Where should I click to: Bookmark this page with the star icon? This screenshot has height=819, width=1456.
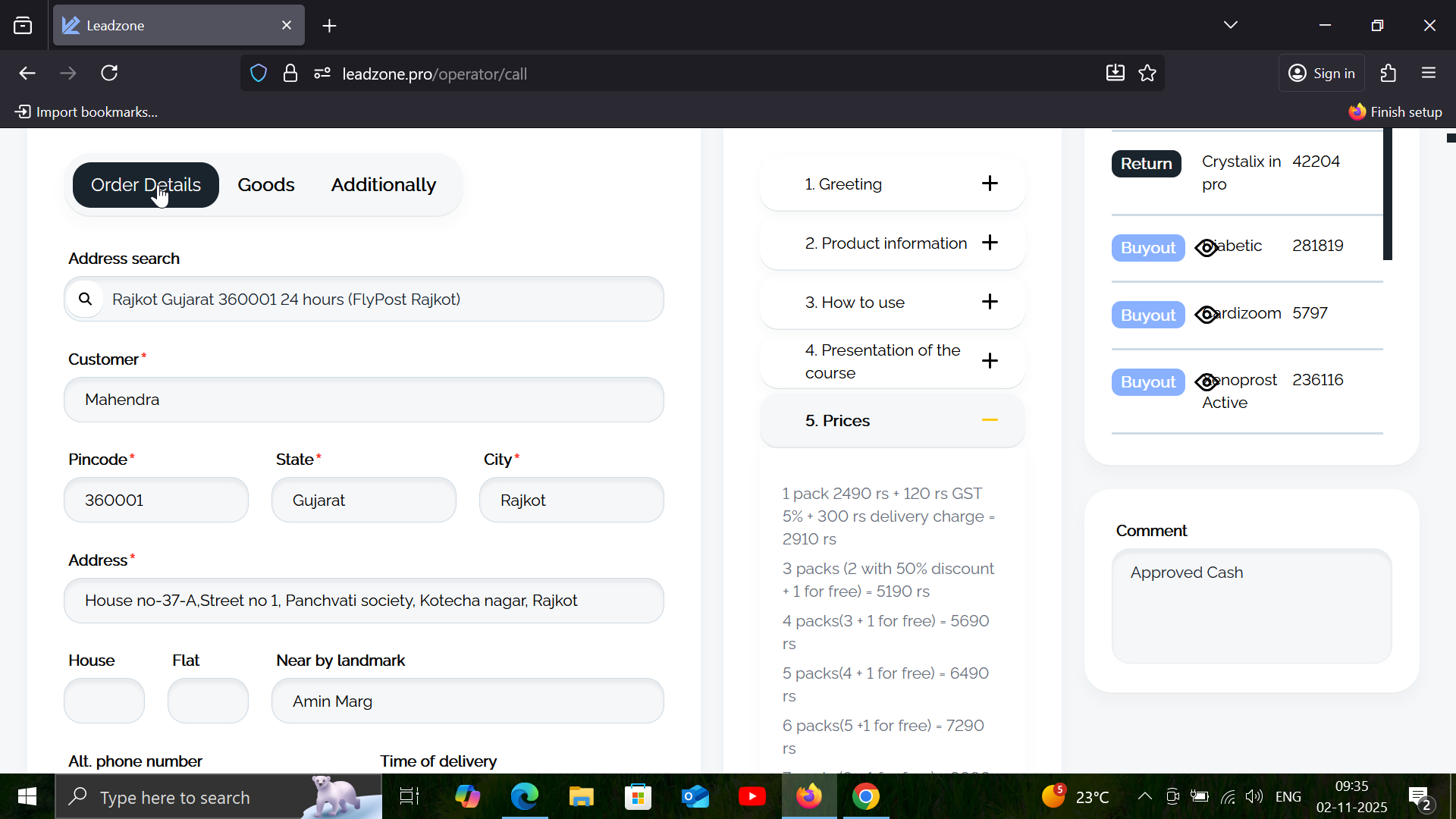1148,74
